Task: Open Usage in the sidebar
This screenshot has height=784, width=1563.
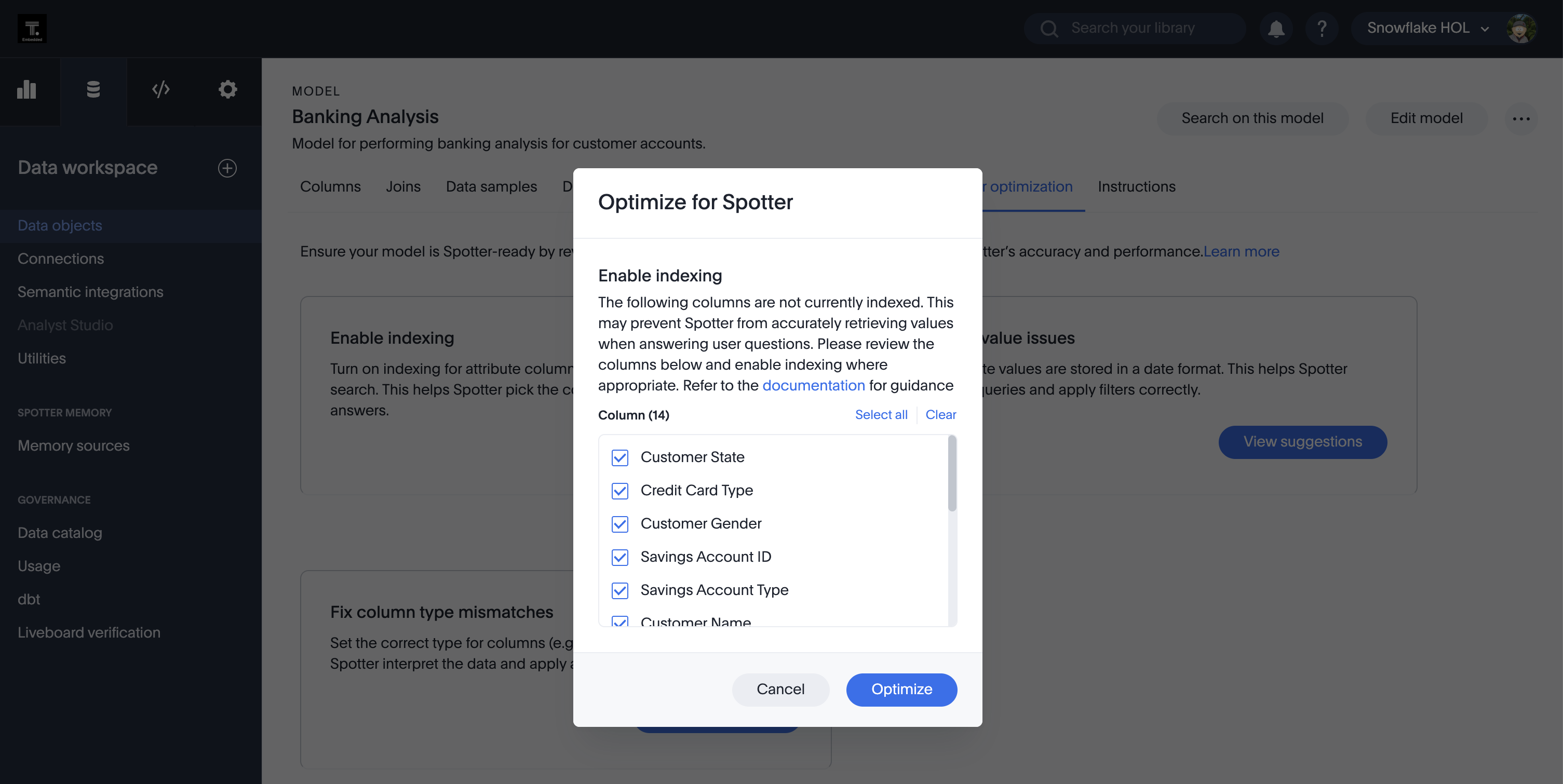Action: [130, 566]
